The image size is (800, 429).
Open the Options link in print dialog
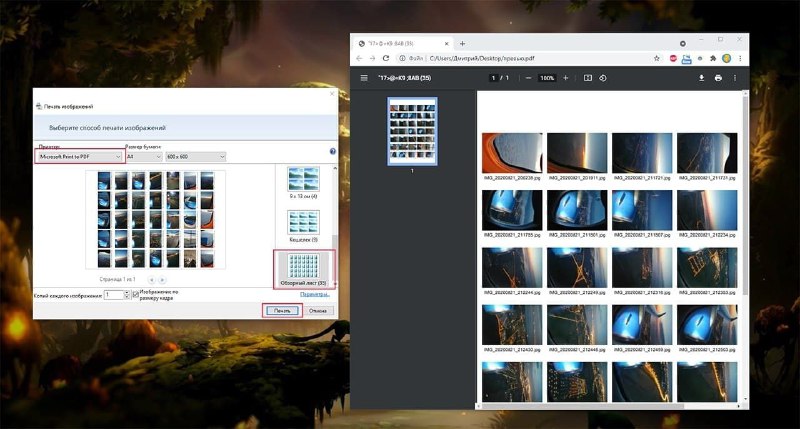click(314, 294)
